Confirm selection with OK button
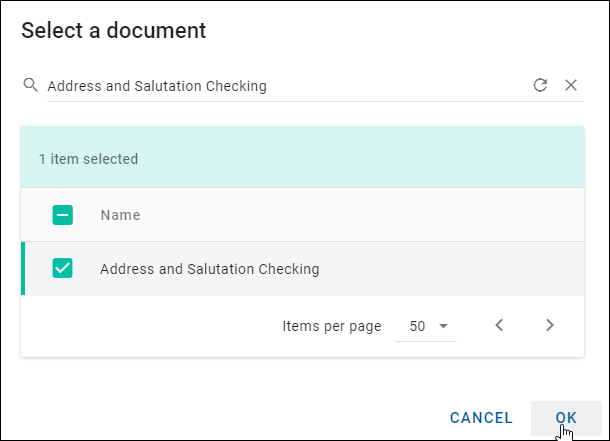This screenshot has width=610, height=441. pyautogui.click(x=566, y=418)
